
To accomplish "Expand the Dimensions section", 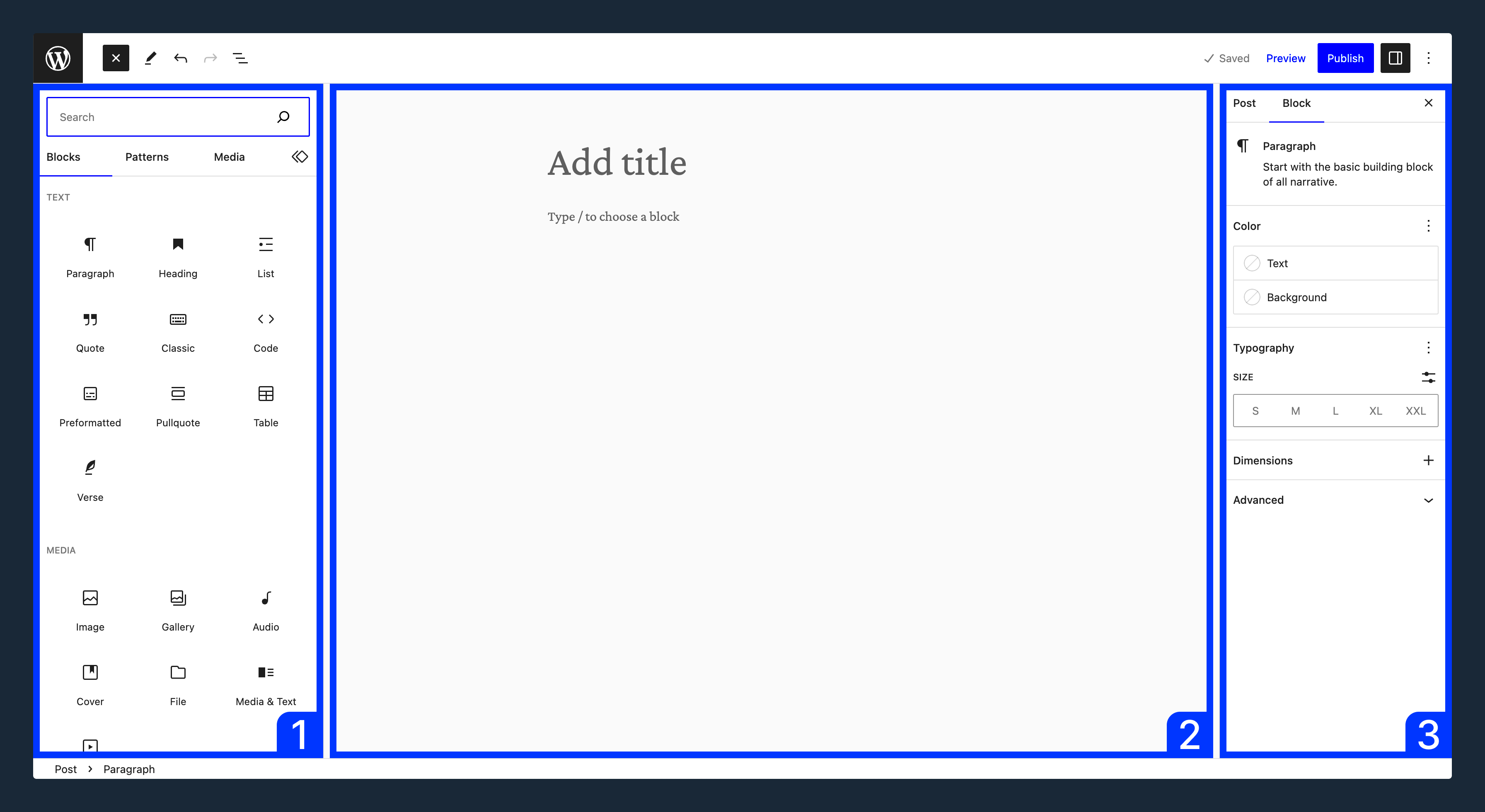I will point(1429,460).
